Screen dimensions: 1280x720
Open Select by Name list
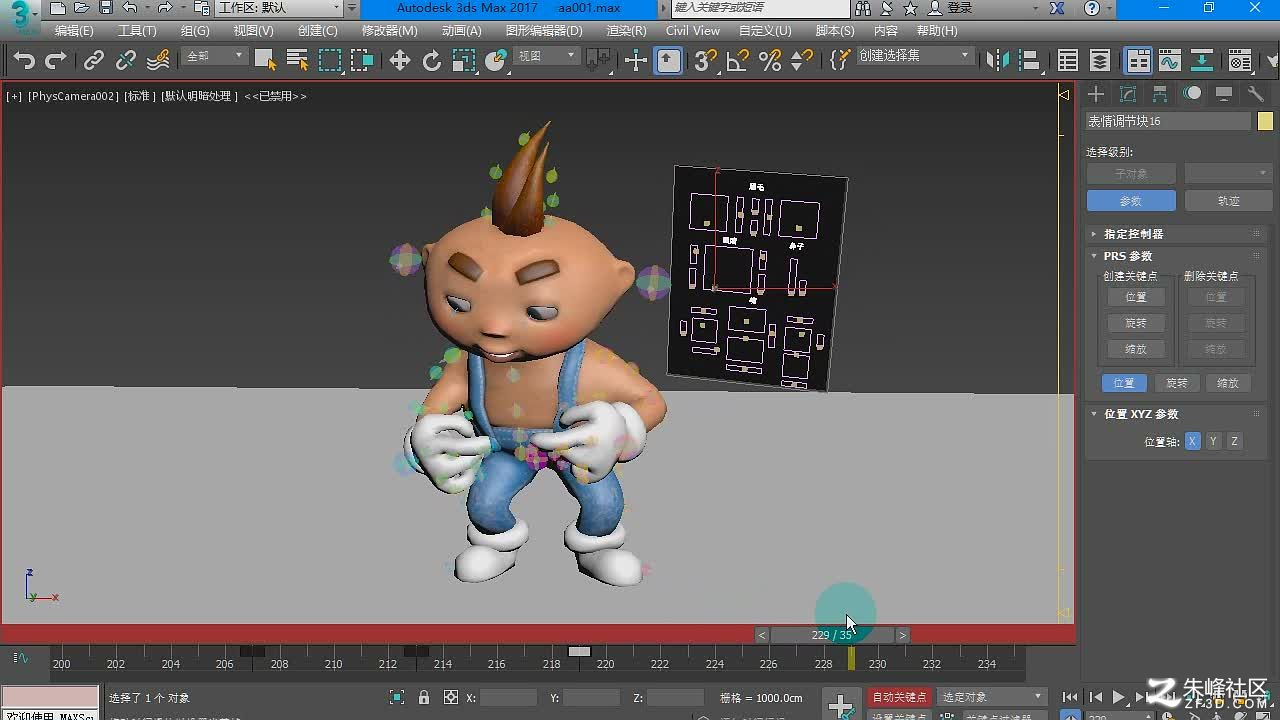[x=297, y=61]
